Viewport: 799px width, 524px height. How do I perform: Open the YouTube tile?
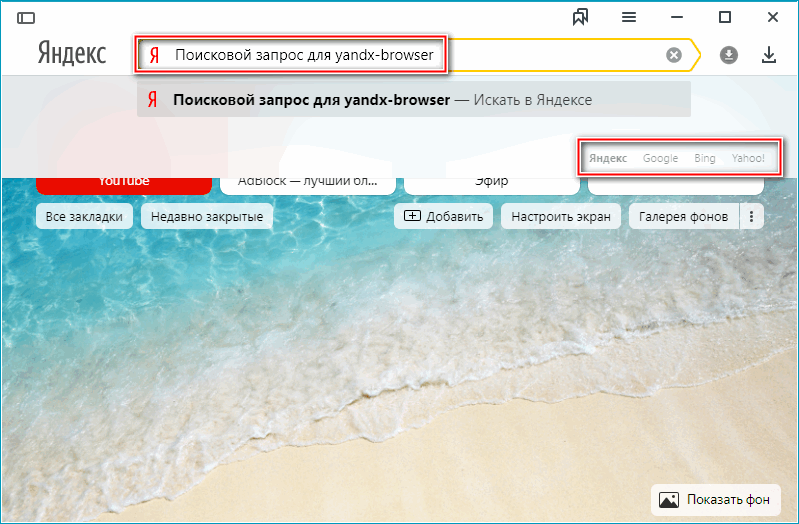123,183
